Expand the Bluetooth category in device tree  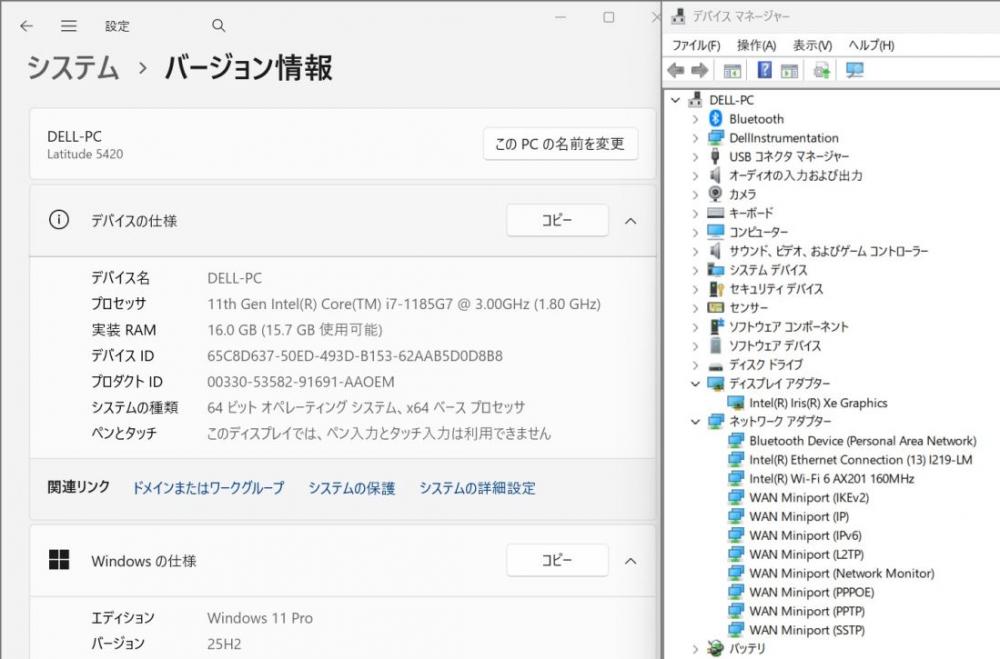[695, 119]
